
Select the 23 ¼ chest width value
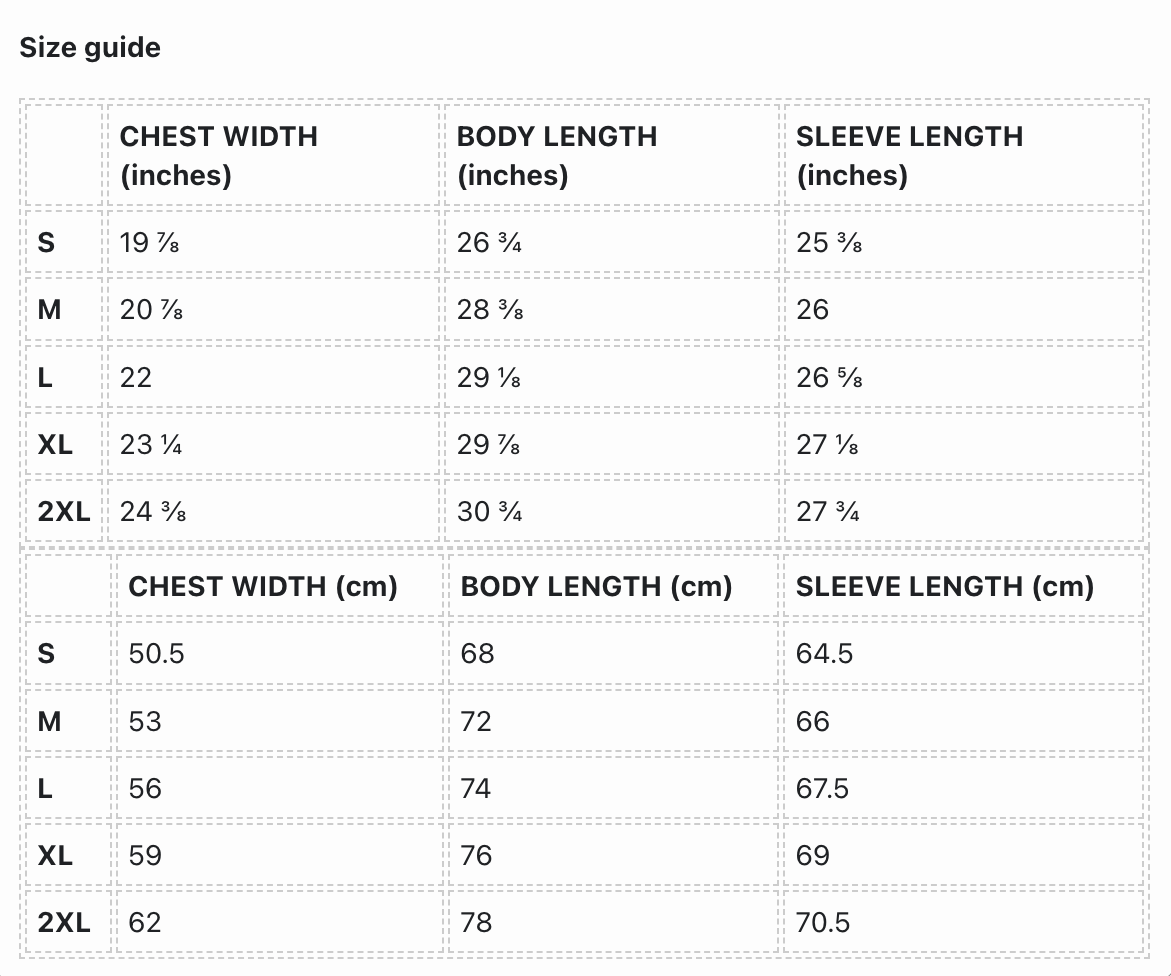click(x=151, y=445)
